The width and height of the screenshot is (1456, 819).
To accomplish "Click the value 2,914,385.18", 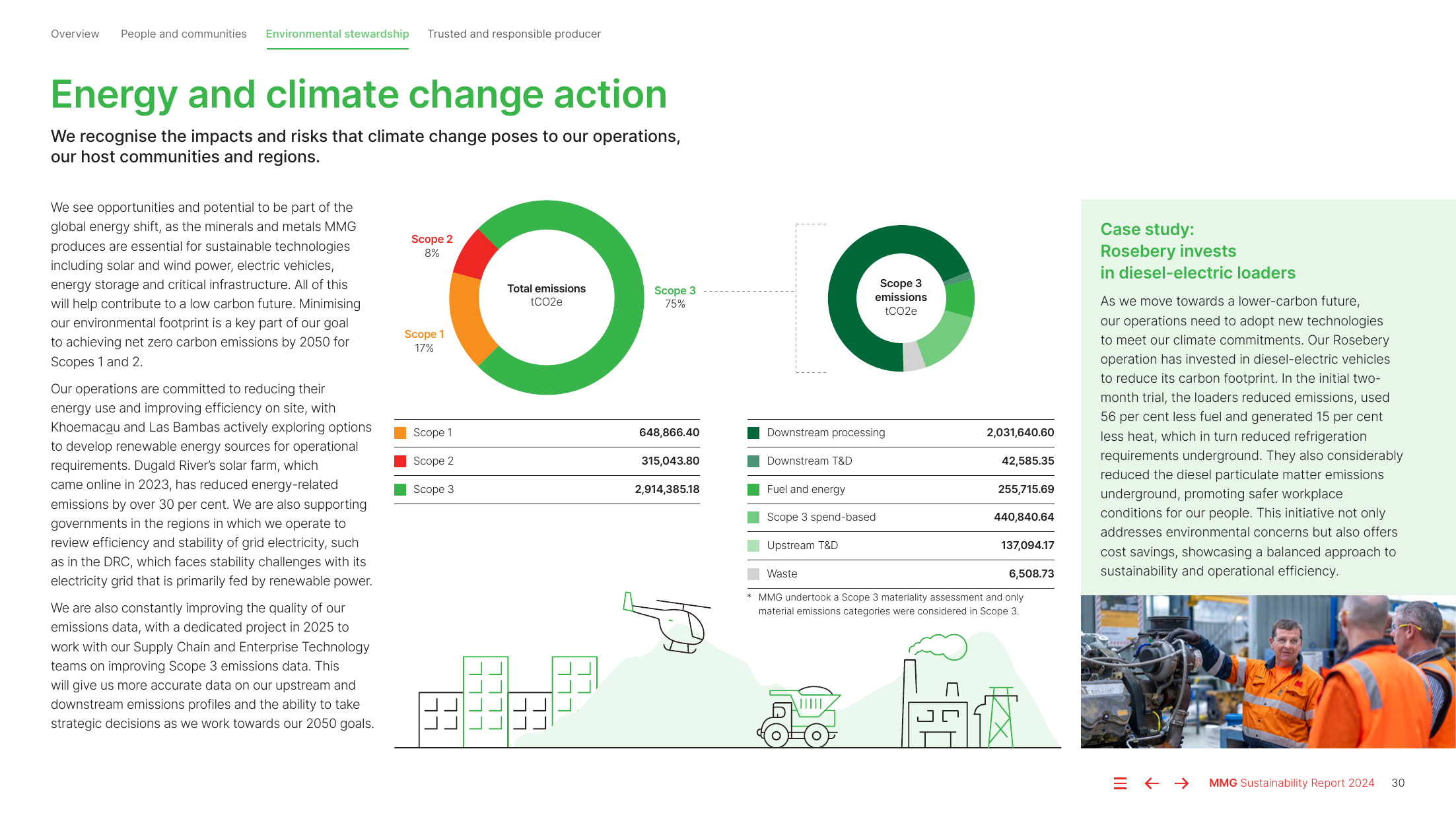I will point(667,490).
